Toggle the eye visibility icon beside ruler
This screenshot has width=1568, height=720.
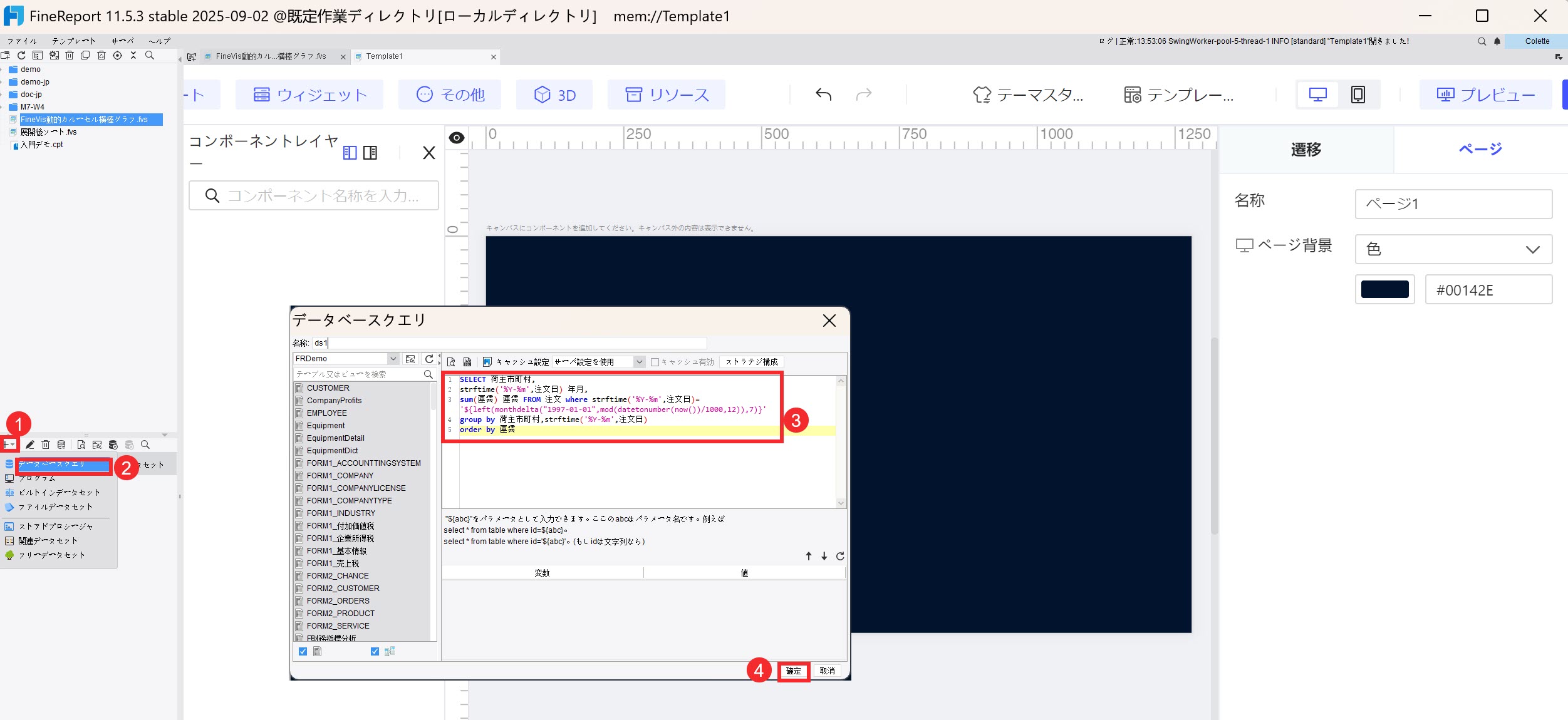457,138
